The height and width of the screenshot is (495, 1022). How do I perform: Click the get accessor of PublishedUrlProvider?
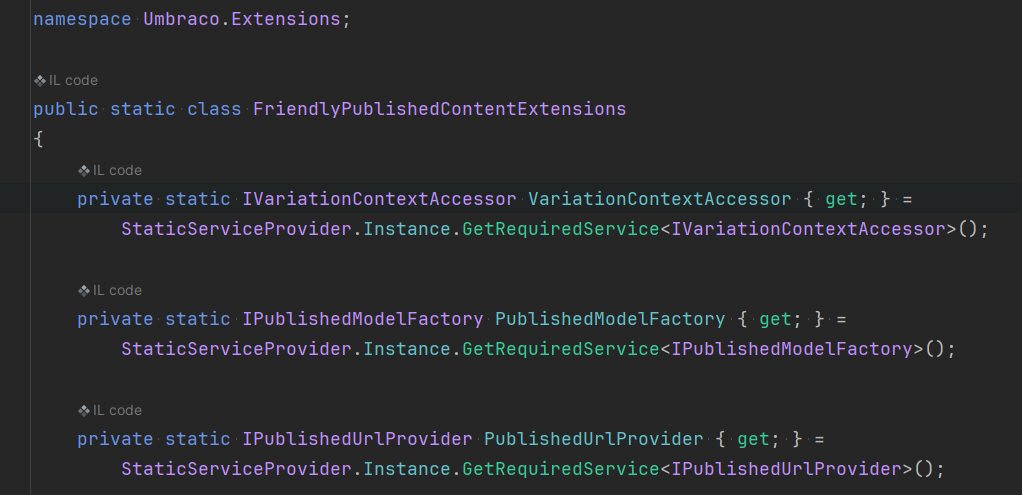(753, 439)
